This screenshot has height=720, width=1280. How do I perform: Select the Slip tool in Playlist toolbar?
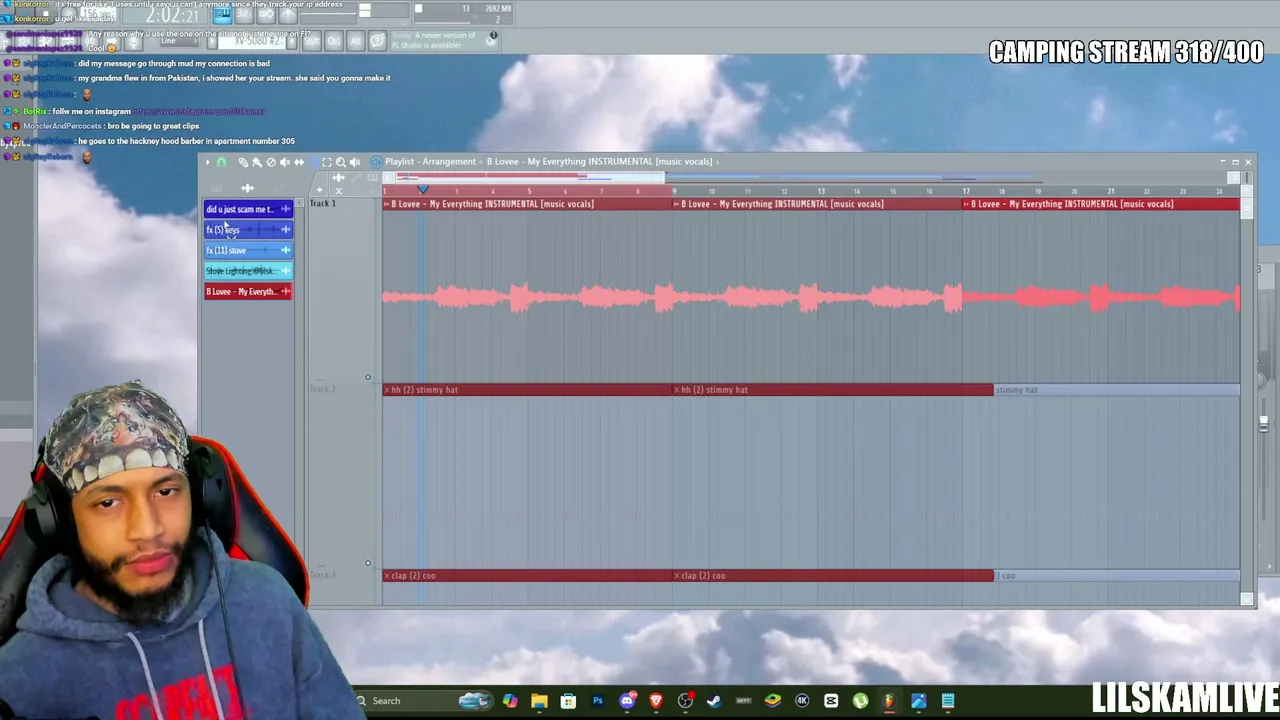click(x=299, y=162)
